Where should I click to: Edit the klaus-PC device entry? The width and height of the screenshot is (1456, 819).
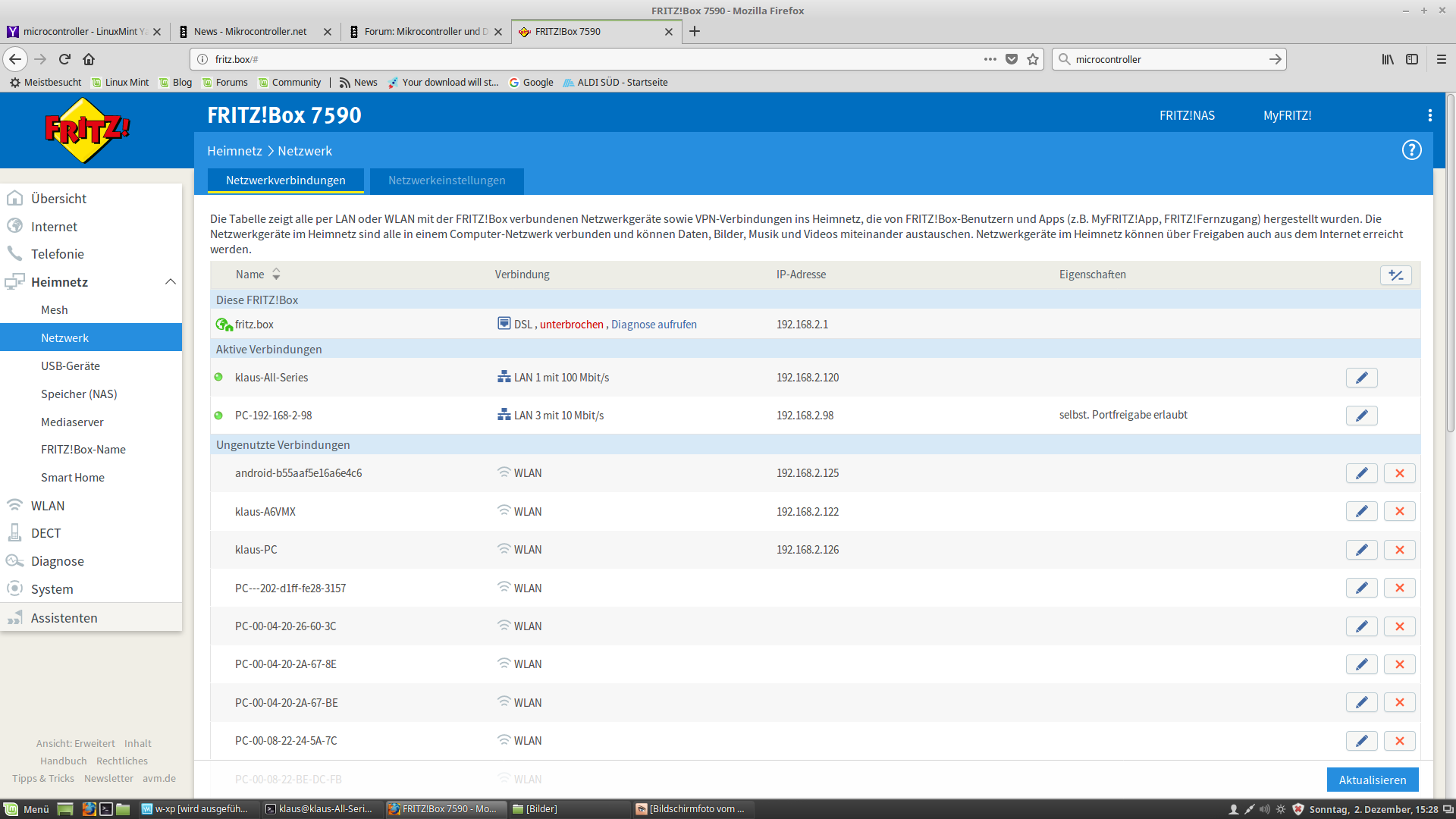(1361, 550)
